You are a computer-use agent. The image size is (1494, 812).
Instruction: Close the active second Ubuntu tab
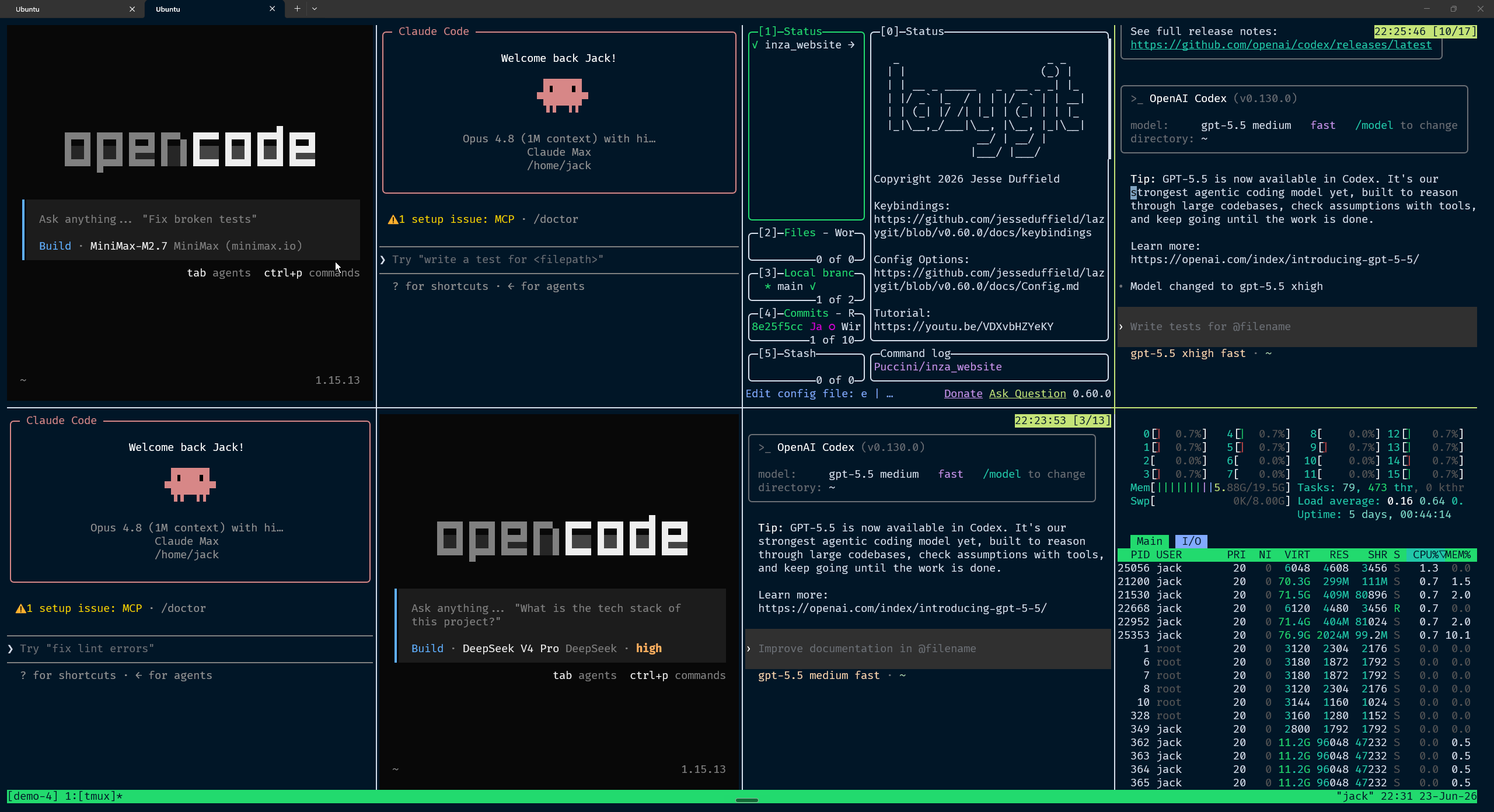point(272,9)
